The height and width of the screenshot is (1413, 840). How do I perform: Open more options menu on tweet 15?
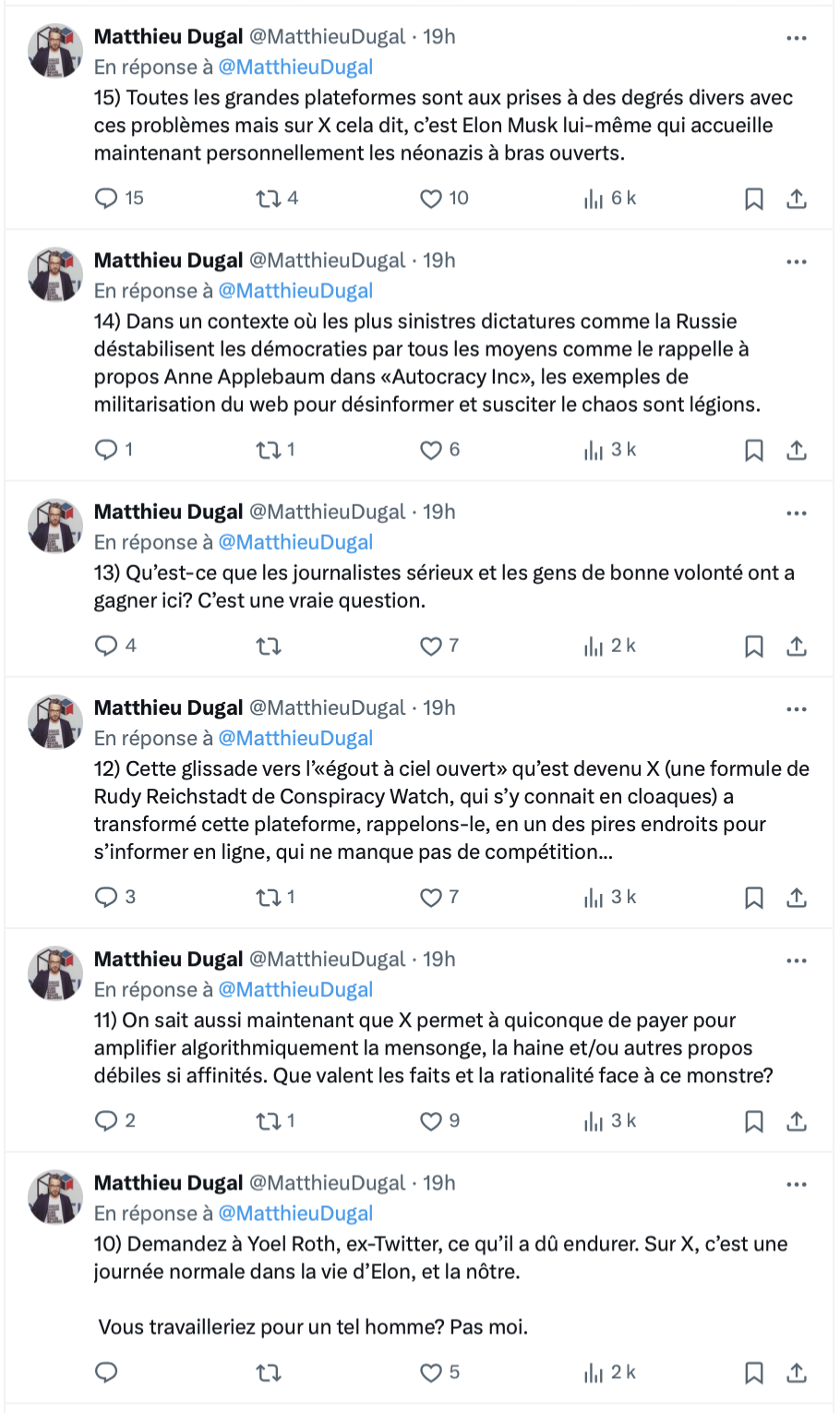pyautogui.click(x=797, y=38)
